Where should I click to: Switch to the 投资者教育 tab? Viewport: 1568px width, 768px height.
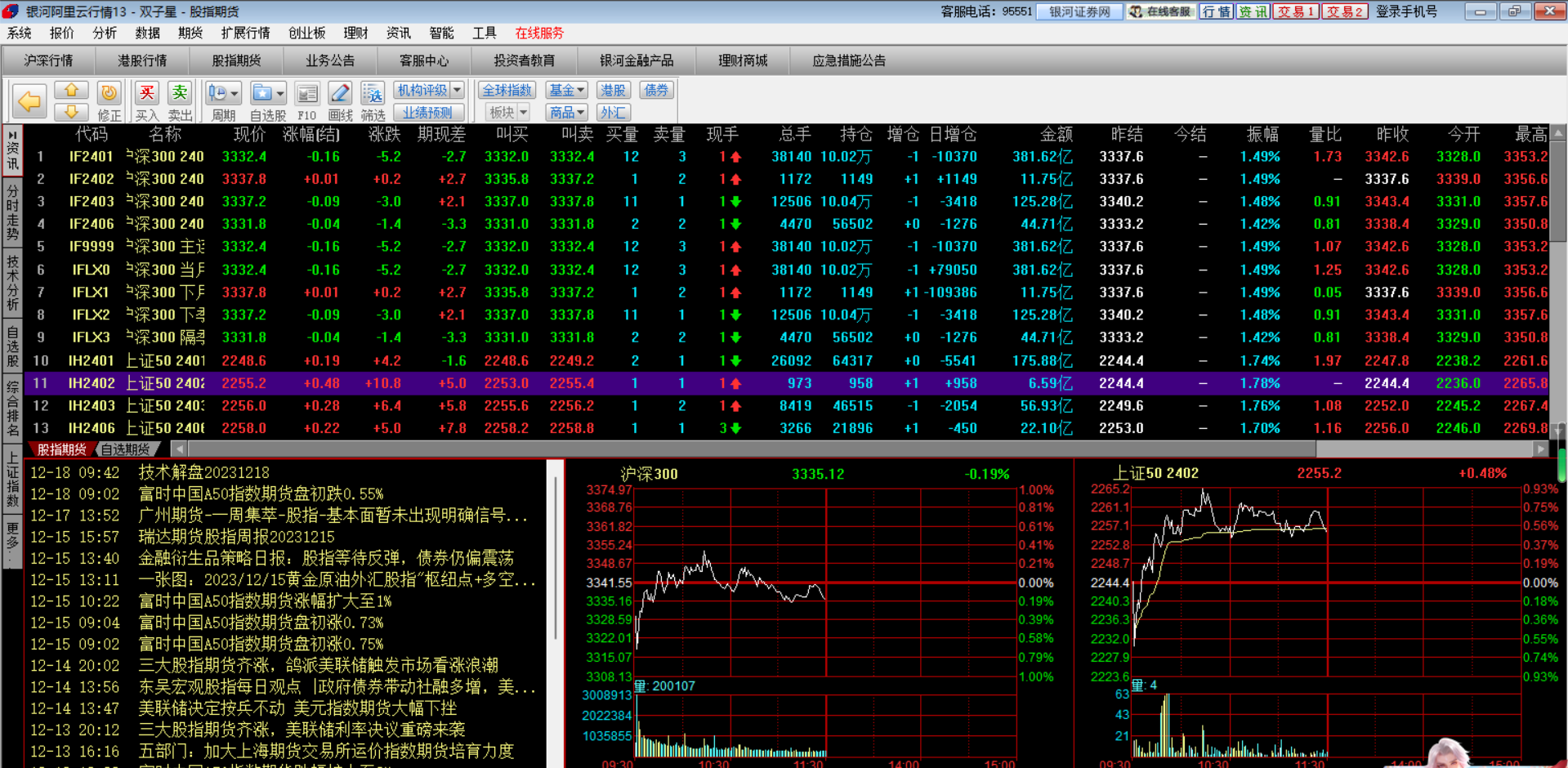pos(524,60)
